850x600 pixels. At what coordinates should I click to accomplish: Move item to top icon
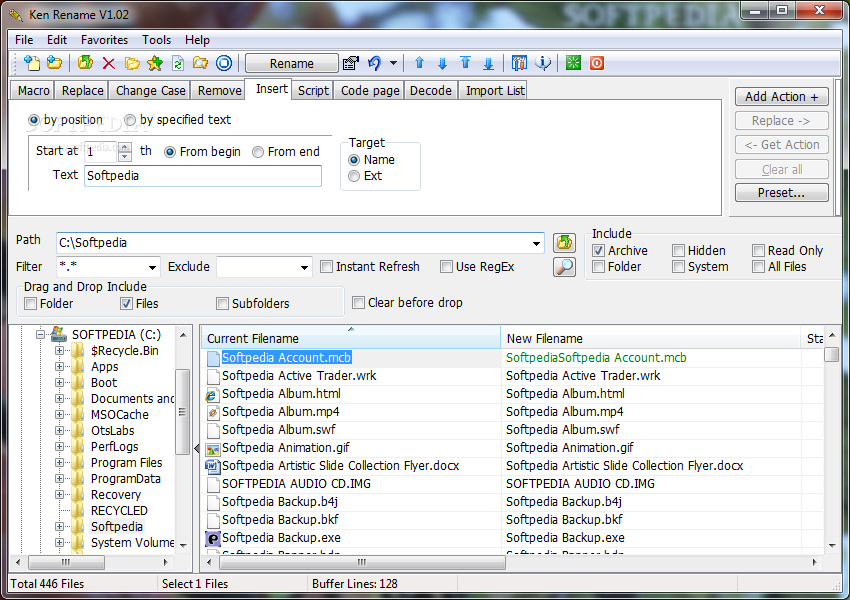(x=465, y=63)
